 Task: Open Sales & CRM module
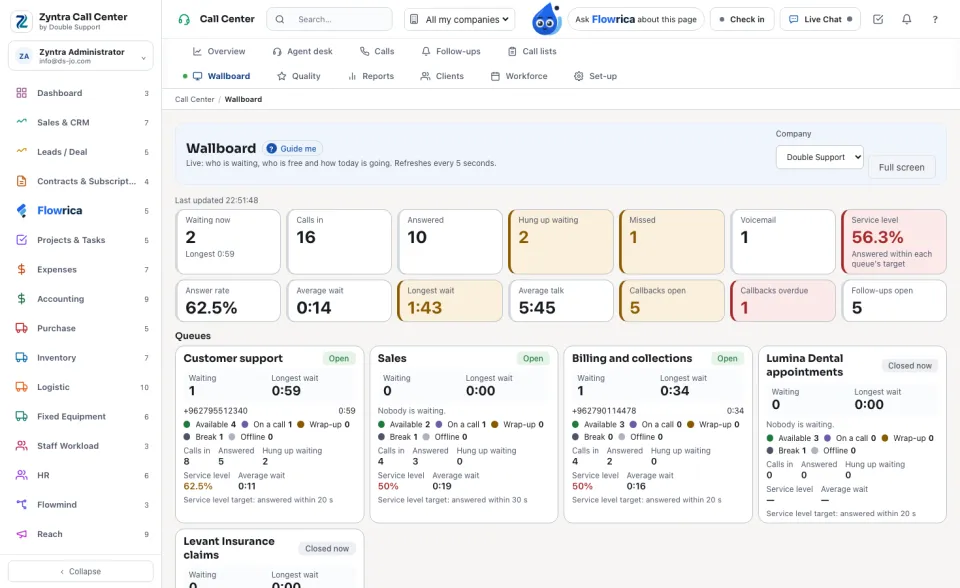pos(81,122)
